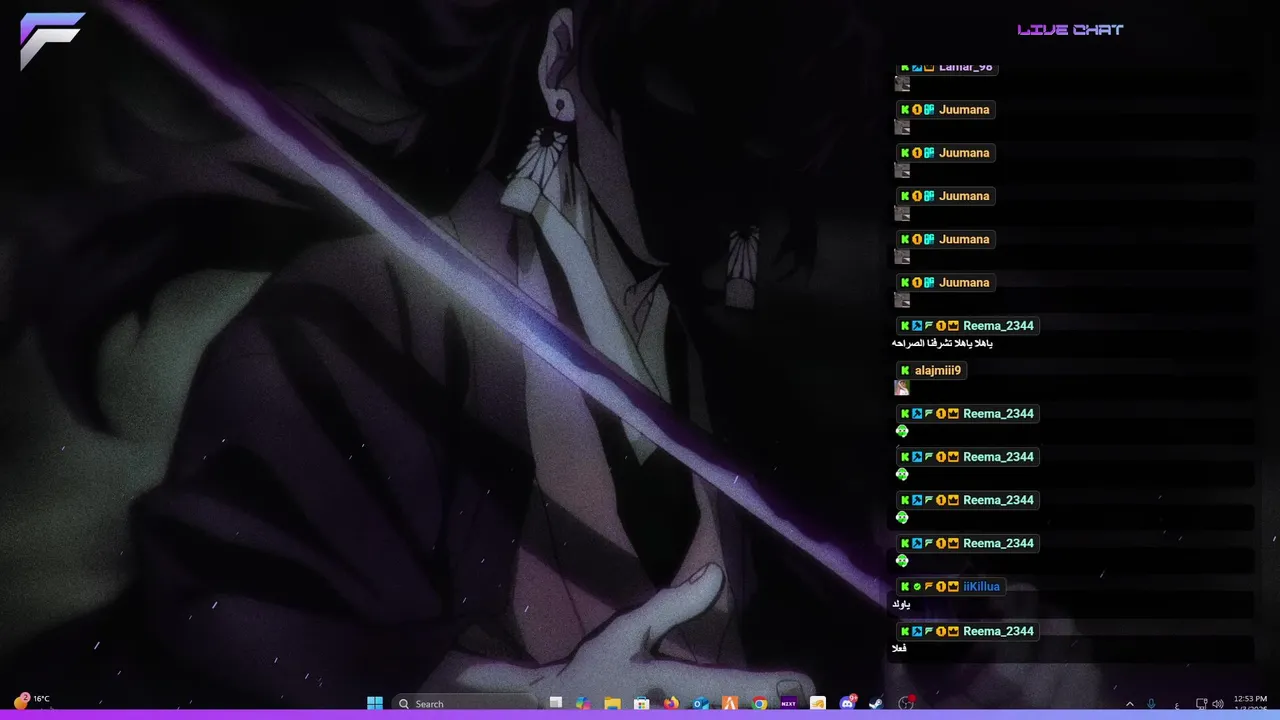Click Reema_2344's name above the "فعلا" message
This screenshot has height=720, width=1280.
pyautogui.click(x=998, y=631)
